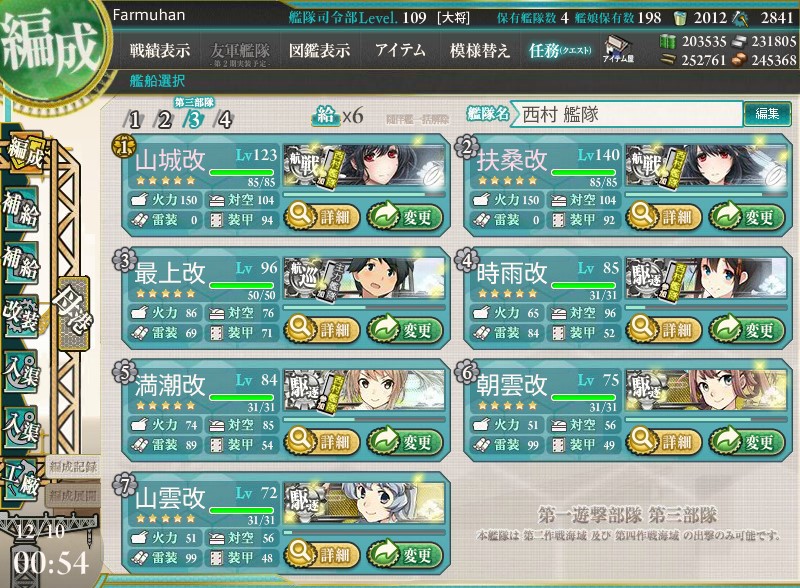This screenshot has width=800, height=588.
Task: Switch to fleet tab 4
Action: (224, 120)
